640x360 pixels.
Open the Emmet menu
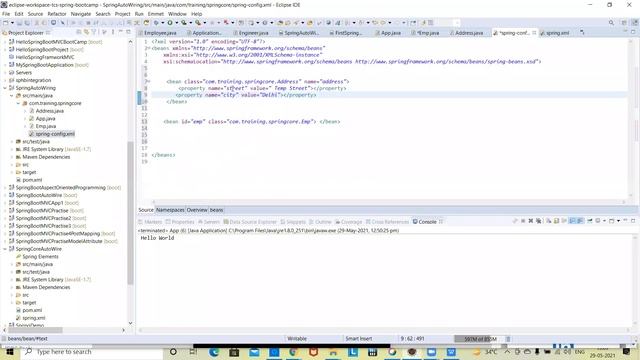pos(156,14)
